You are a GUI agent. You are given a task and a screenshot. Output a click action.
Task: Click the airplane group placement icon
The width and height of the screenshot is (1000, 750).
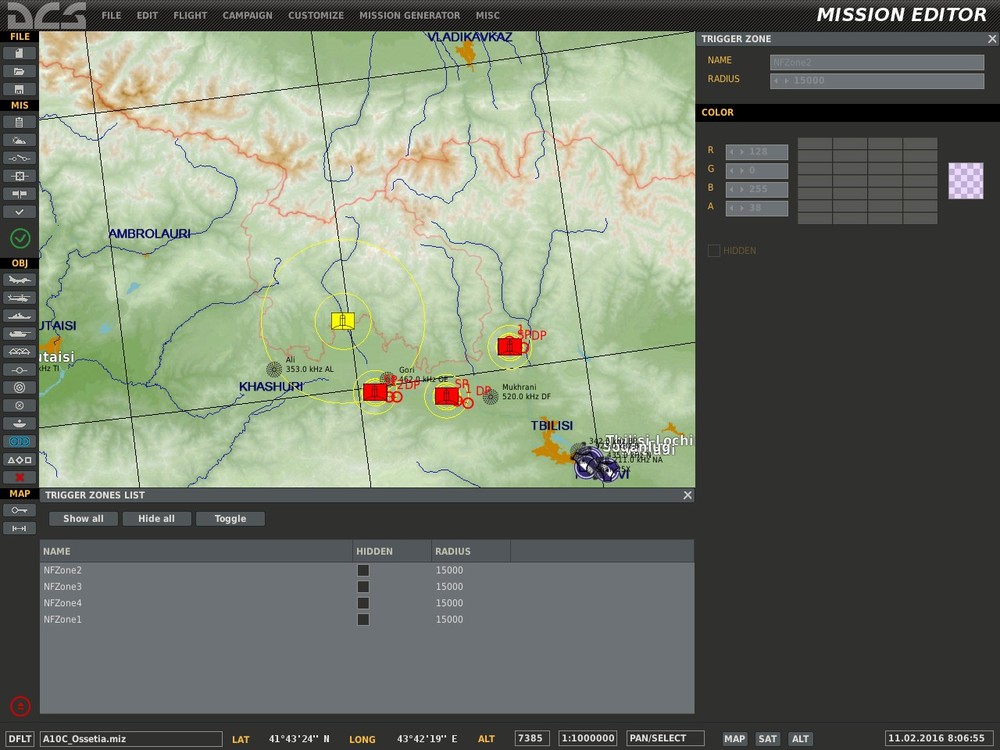tap(20, 280)
